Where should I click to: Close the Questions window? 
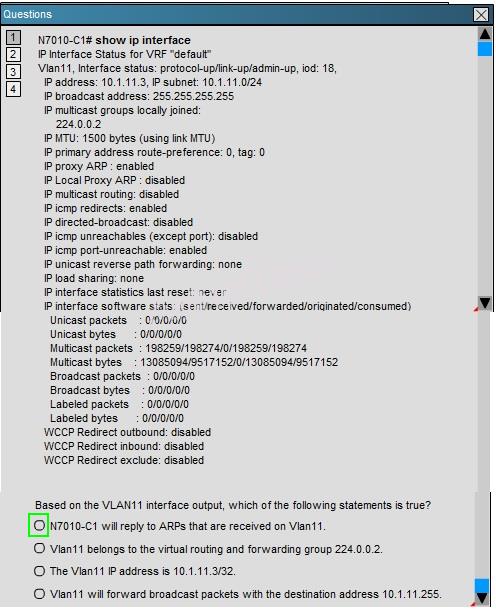pos(481,15)
